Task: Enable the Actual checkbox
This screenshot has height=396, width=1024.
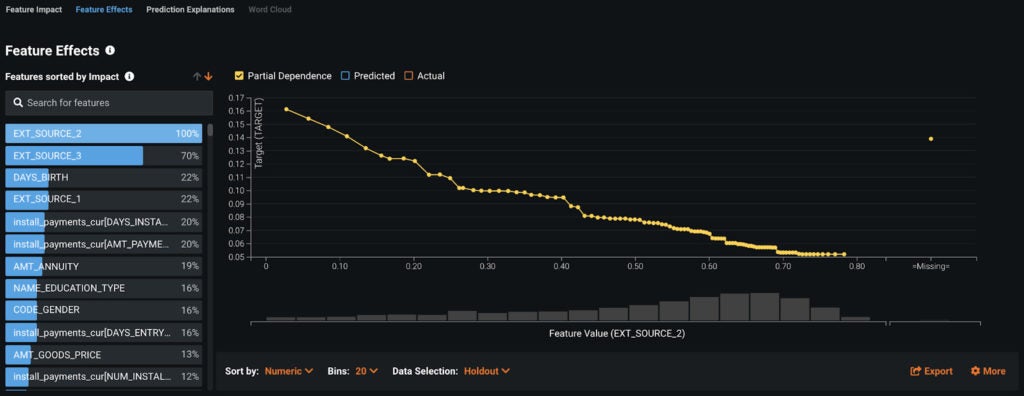Action: point(409,76)
